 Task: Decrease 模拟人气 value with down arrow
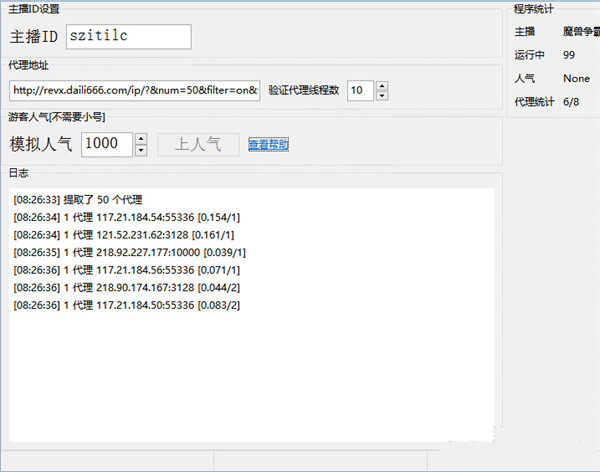click(140, 150)
